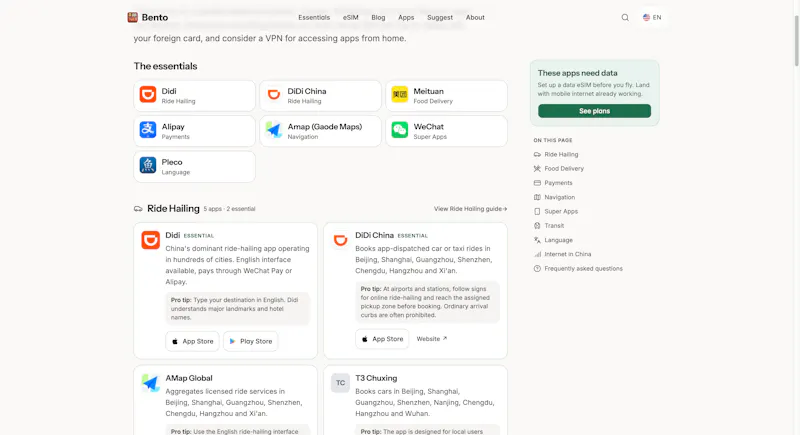Click the AMap Global card title

pos(189,378)
